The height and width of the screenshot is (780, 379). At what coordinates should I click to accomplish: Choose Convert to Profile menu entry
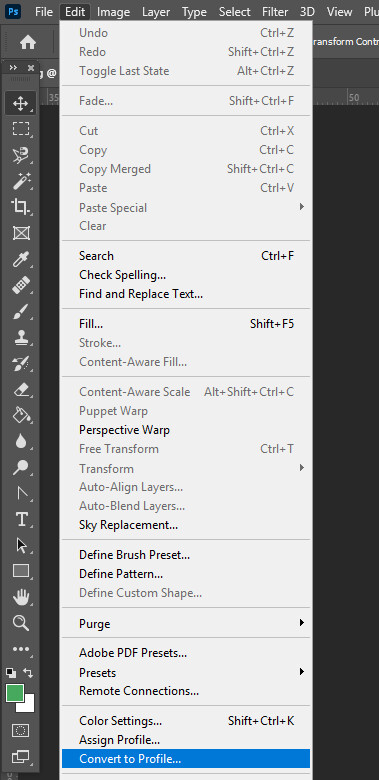click(186, 759)
